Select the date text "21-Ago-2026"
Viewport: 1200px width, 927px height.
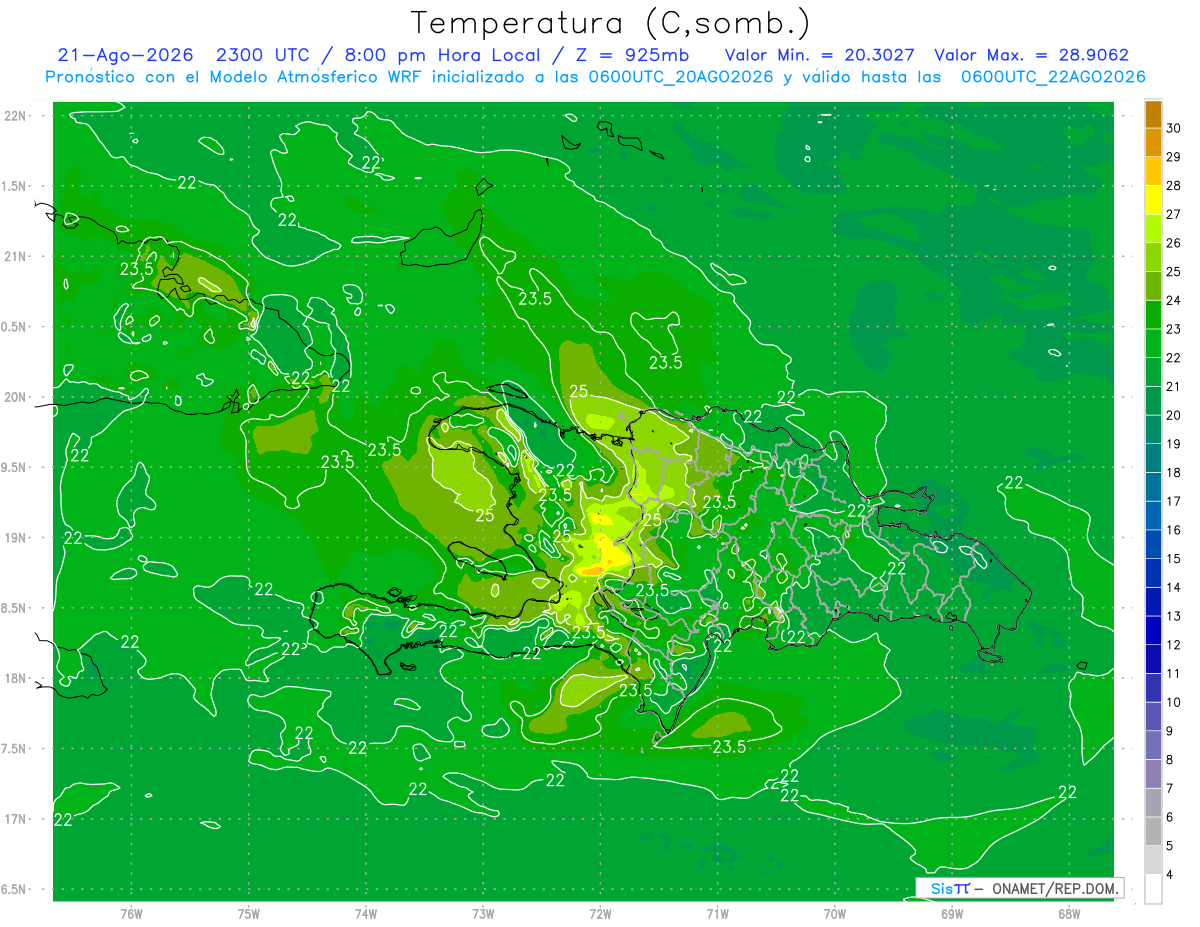tap(125, 55)
